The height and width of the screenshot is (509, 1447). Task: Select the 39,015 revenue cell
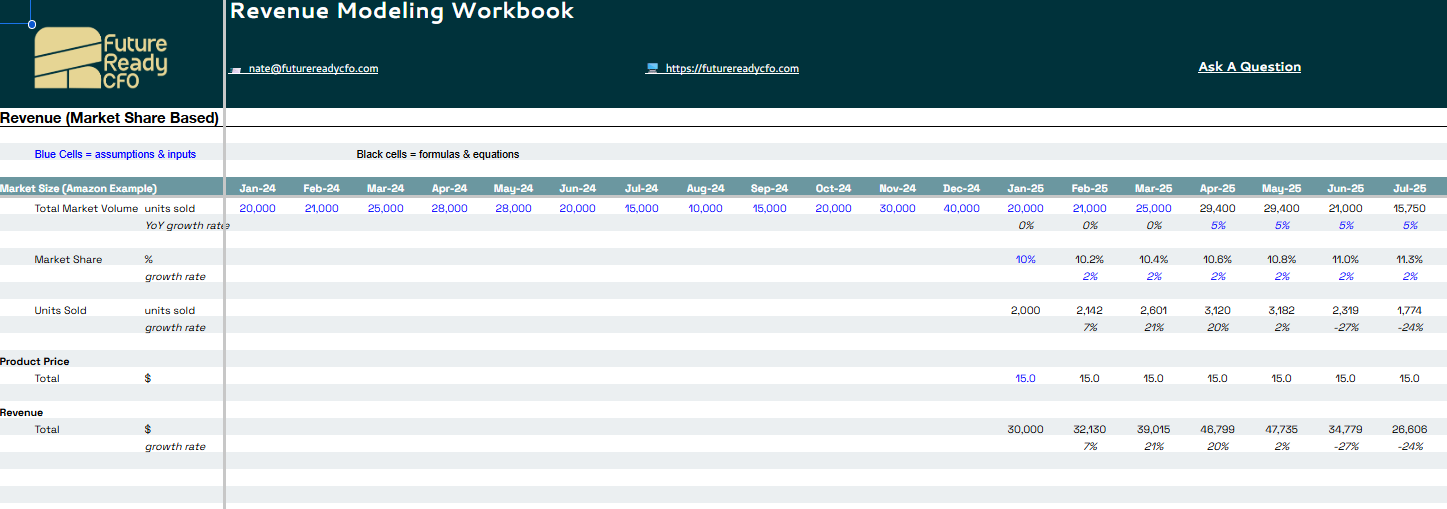pyautogui.click(x=1154, y=429)
